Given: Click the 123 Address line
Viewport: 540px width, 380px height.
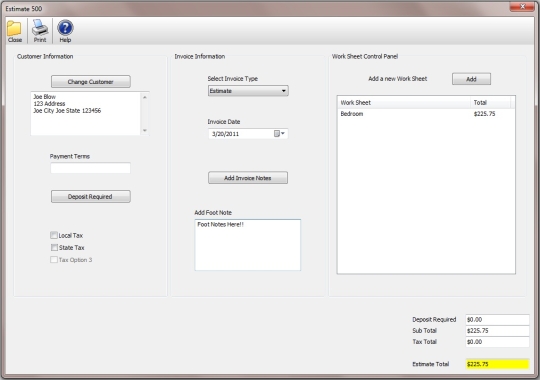Looking at the screenshot, I should pyautogui.click(x=49, y=104).
